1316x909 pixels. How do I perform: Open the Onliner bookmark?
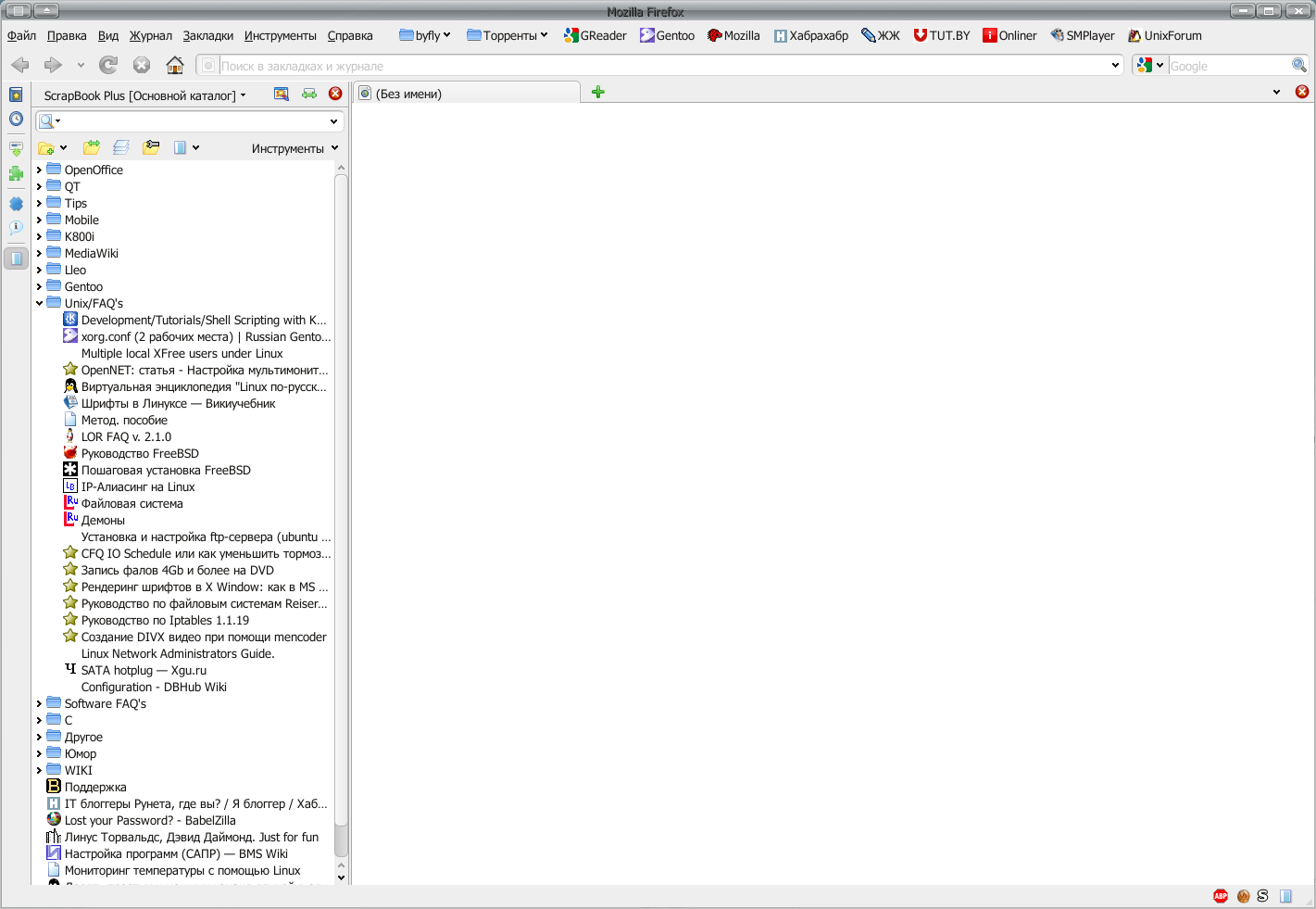(1010, 35)
